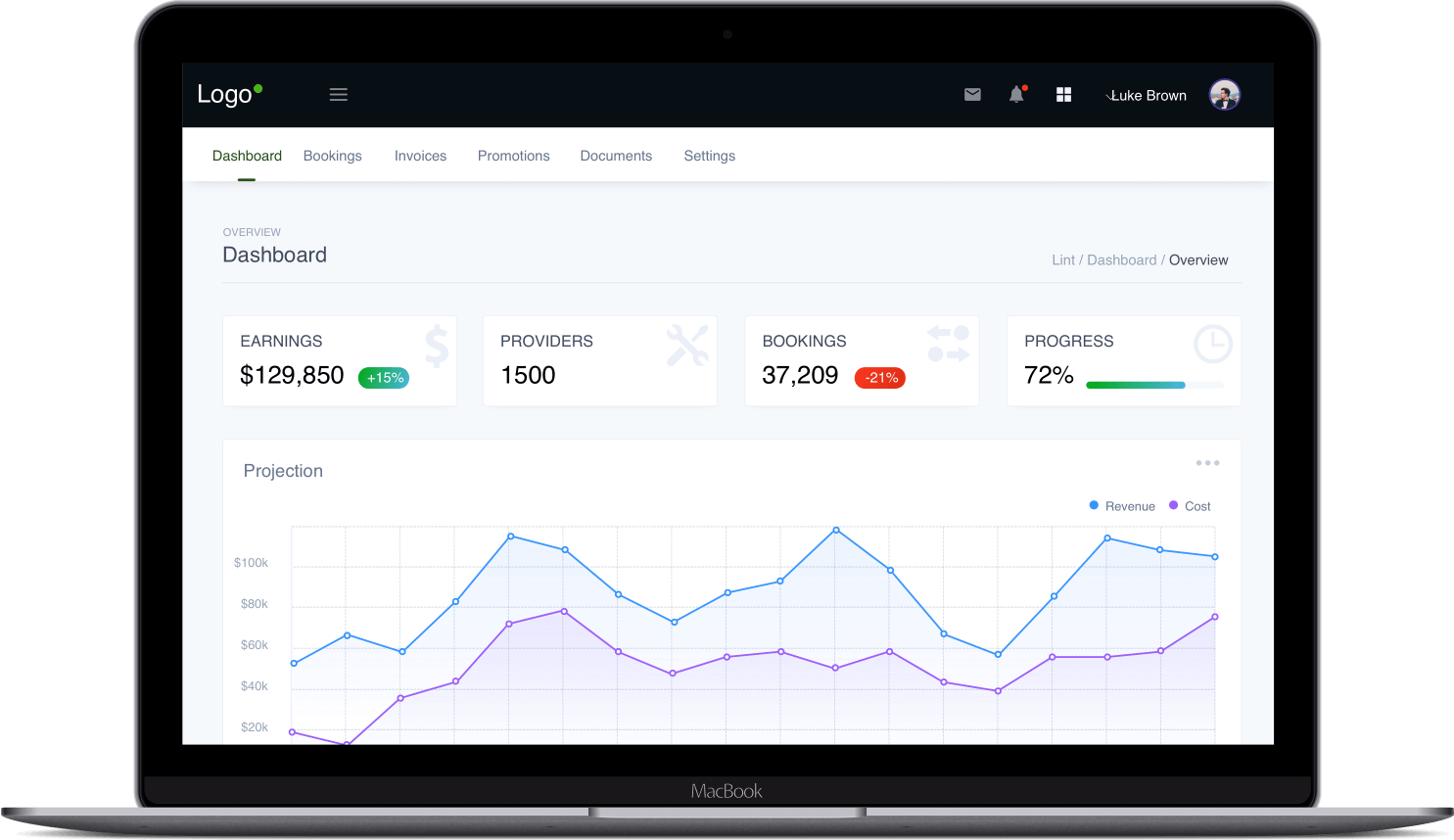The width and height of the screenshot is (1454, 840).
Task: Switch to the Bookings tab
Action: [x=333, y=156]
